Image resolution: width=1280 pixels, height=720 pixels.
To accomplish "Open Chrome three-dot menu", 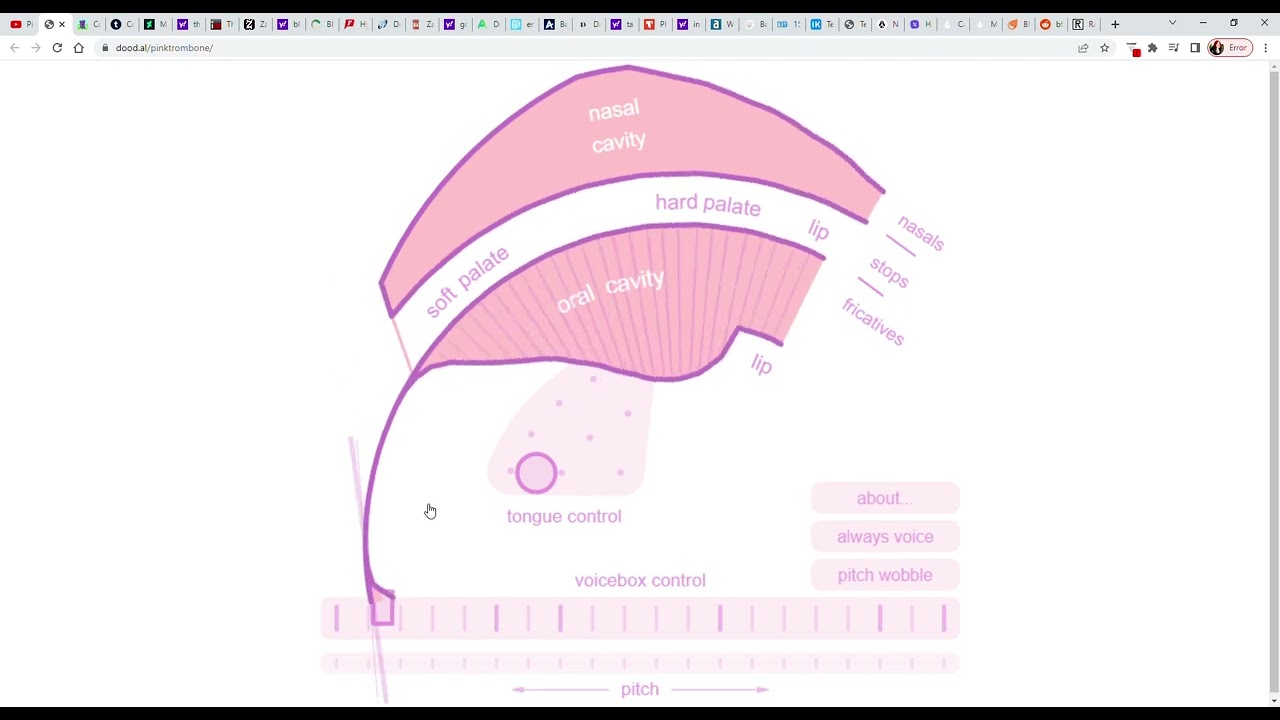I will 1266,48.
